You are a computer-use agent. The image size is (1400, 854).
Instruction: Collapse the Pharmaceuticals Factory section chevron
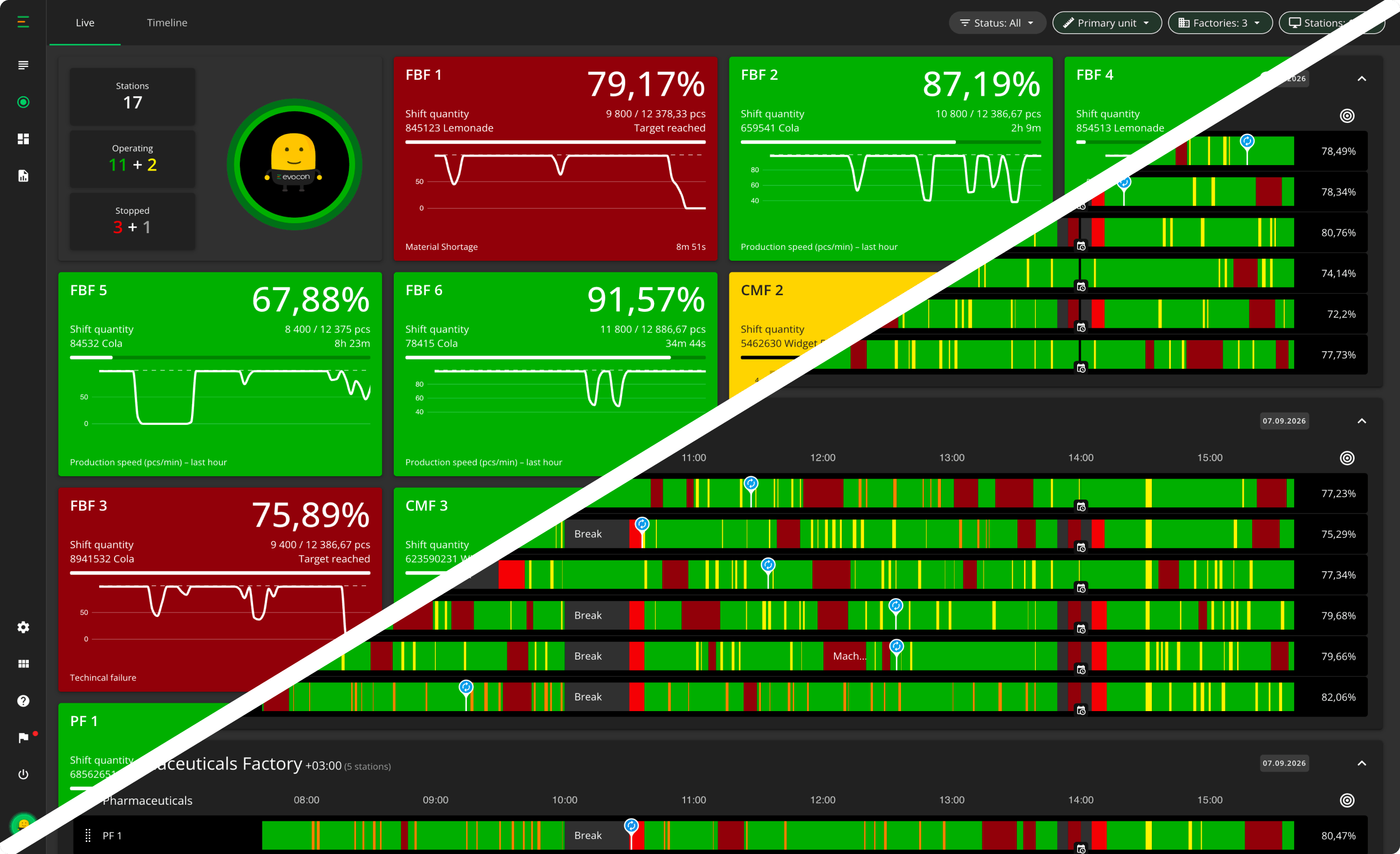[x=1362, y=763]
